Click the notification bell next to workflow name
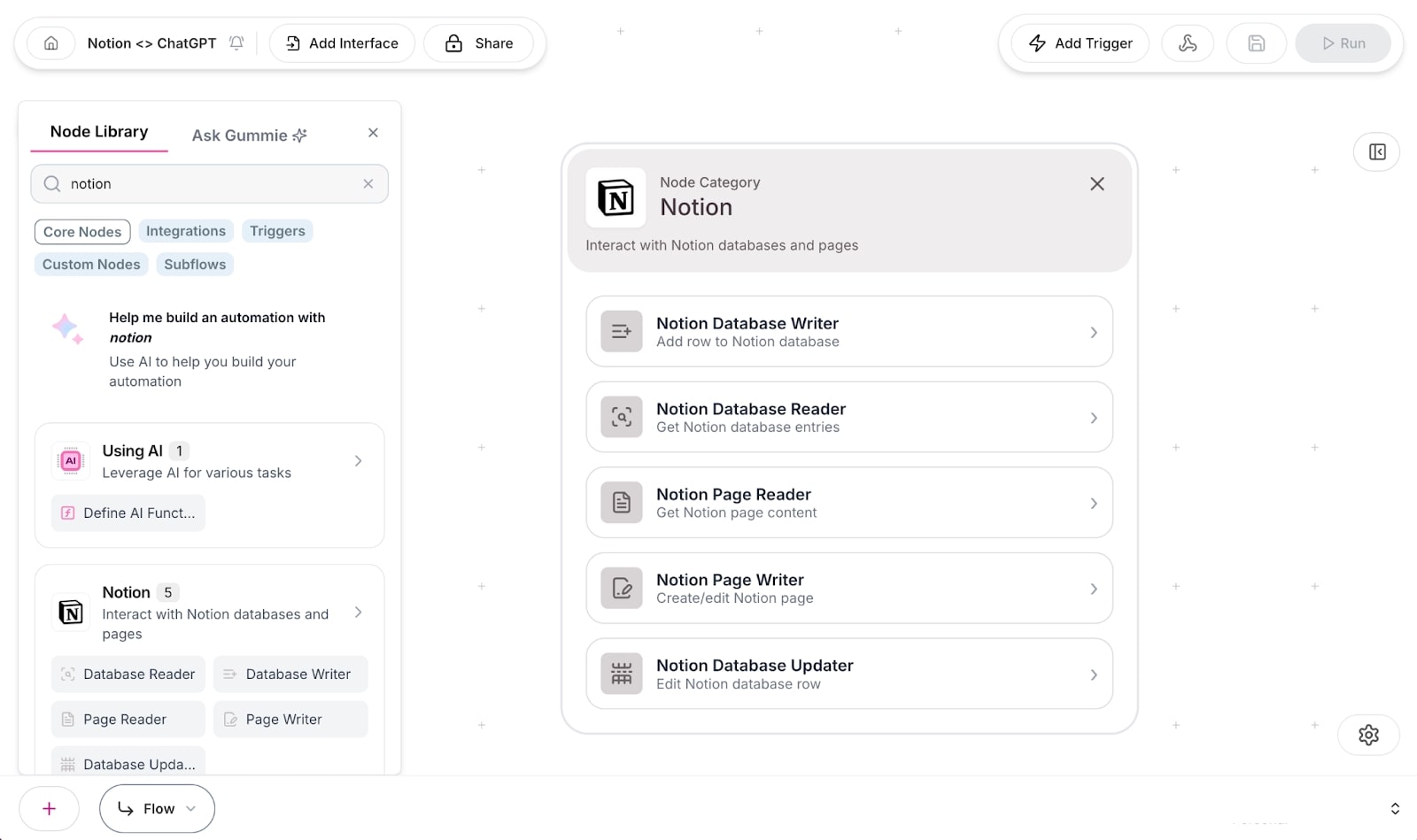This screenshot has height=840, width=1417. click(236, 43)
